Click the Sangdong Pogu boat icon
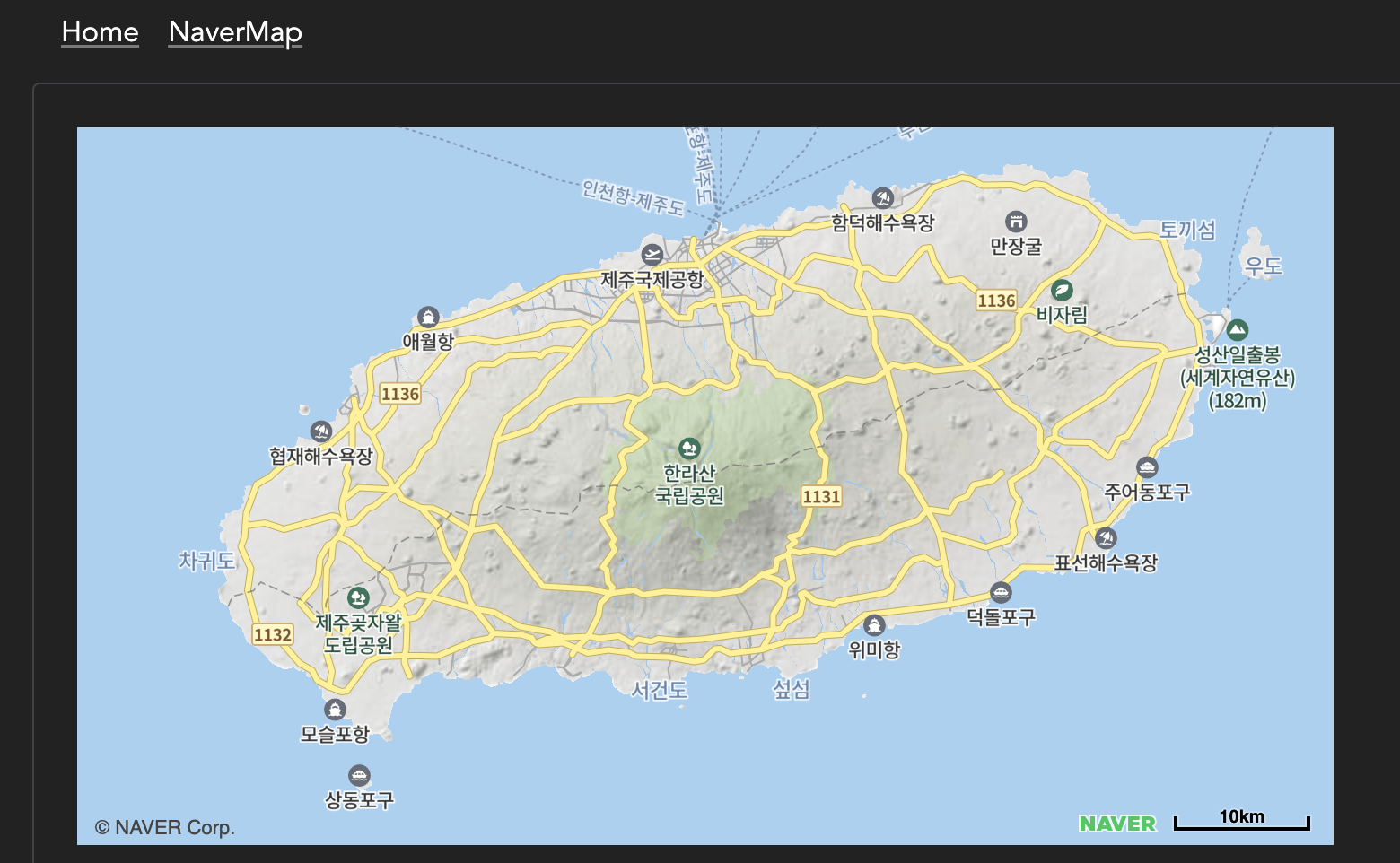Image resolution: width=1400 pixels, height=863 pixels. 359,775
